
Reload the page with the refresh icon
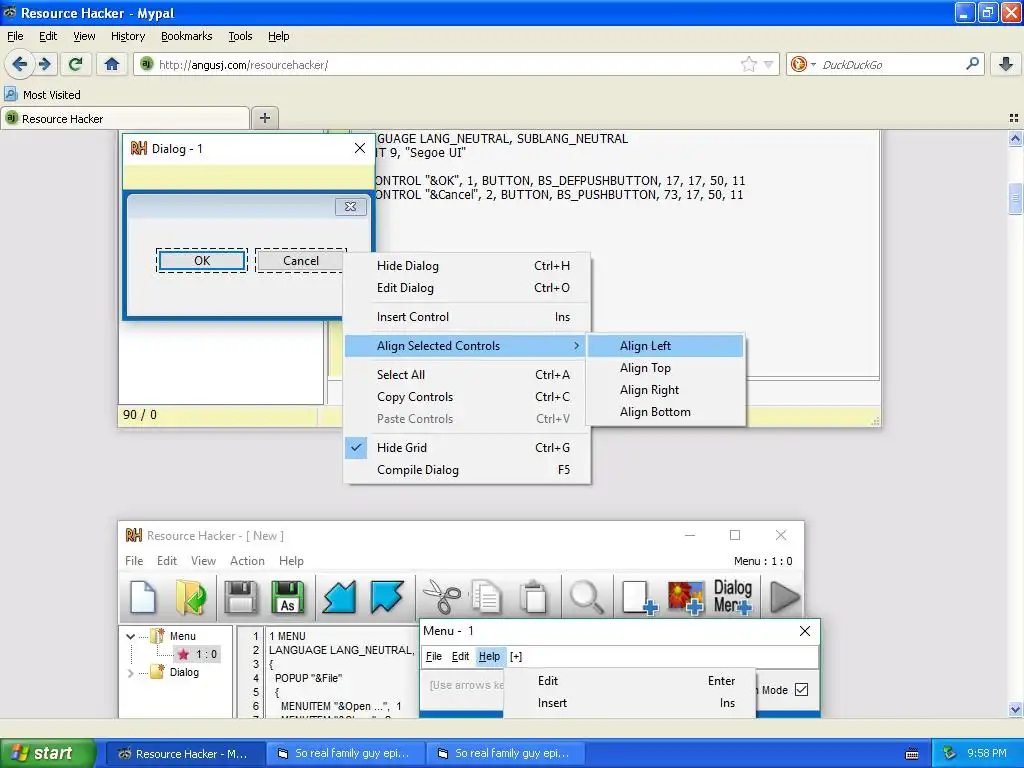pyautogui.click(x=75, y=64)
